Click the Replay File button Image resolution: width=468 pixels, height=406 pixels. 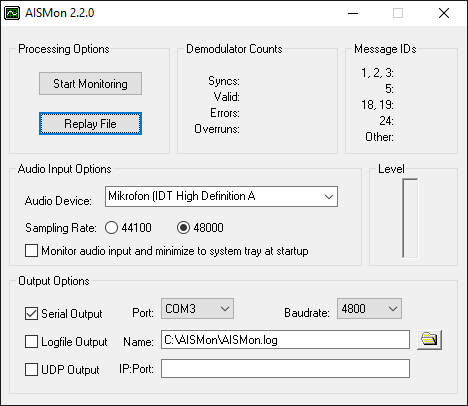click(x=90, y=124)
